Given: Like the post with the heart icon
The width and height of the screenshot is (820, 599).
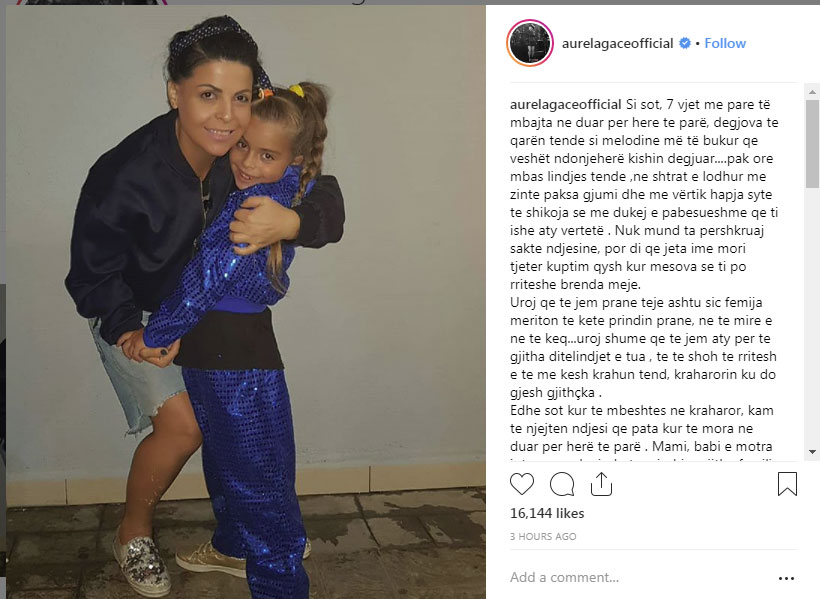Looking at the screenshot, I should pos(521,484).
